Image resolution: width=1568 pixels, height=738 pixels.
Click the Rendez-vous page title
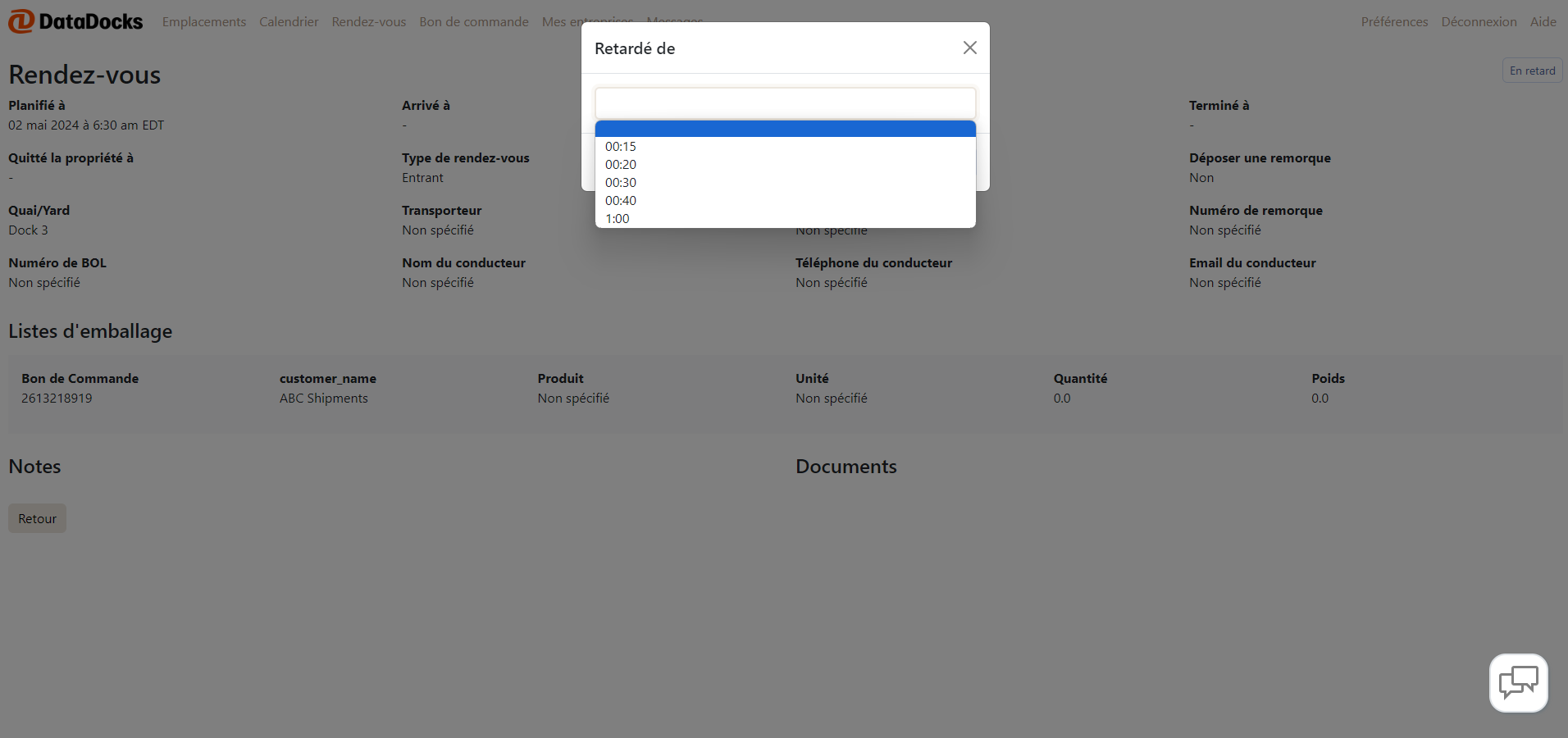tap(84, 75)
